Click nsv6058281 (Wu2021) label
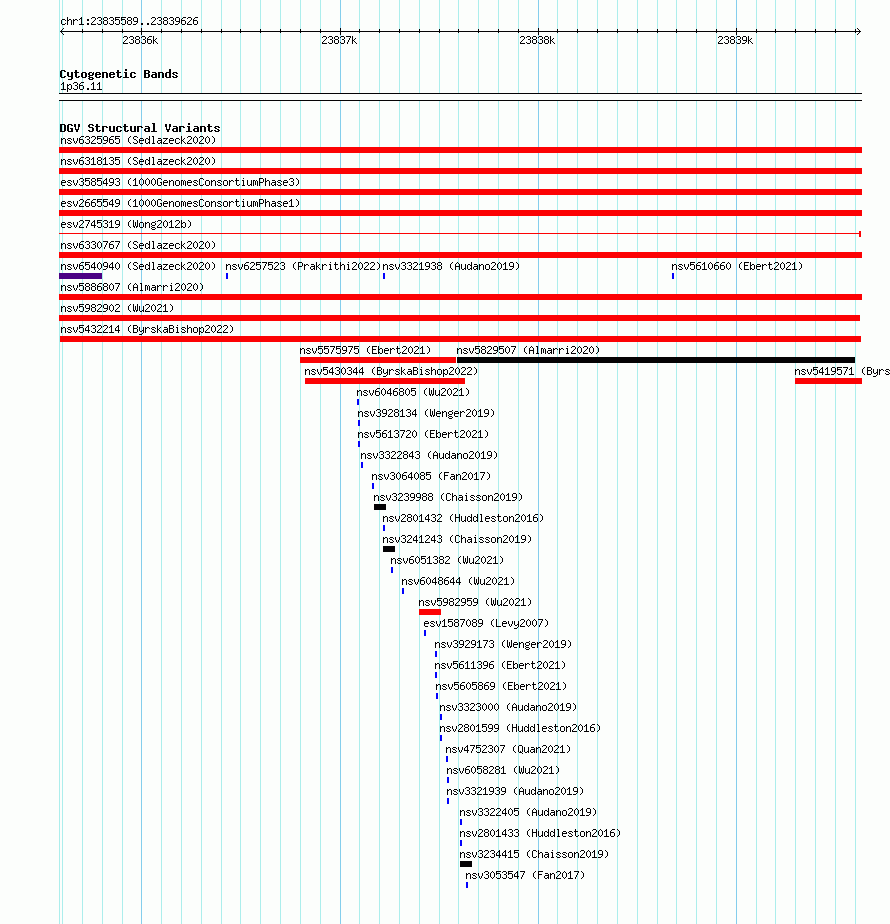Screen dimensions: 890x924 [503, 770]
